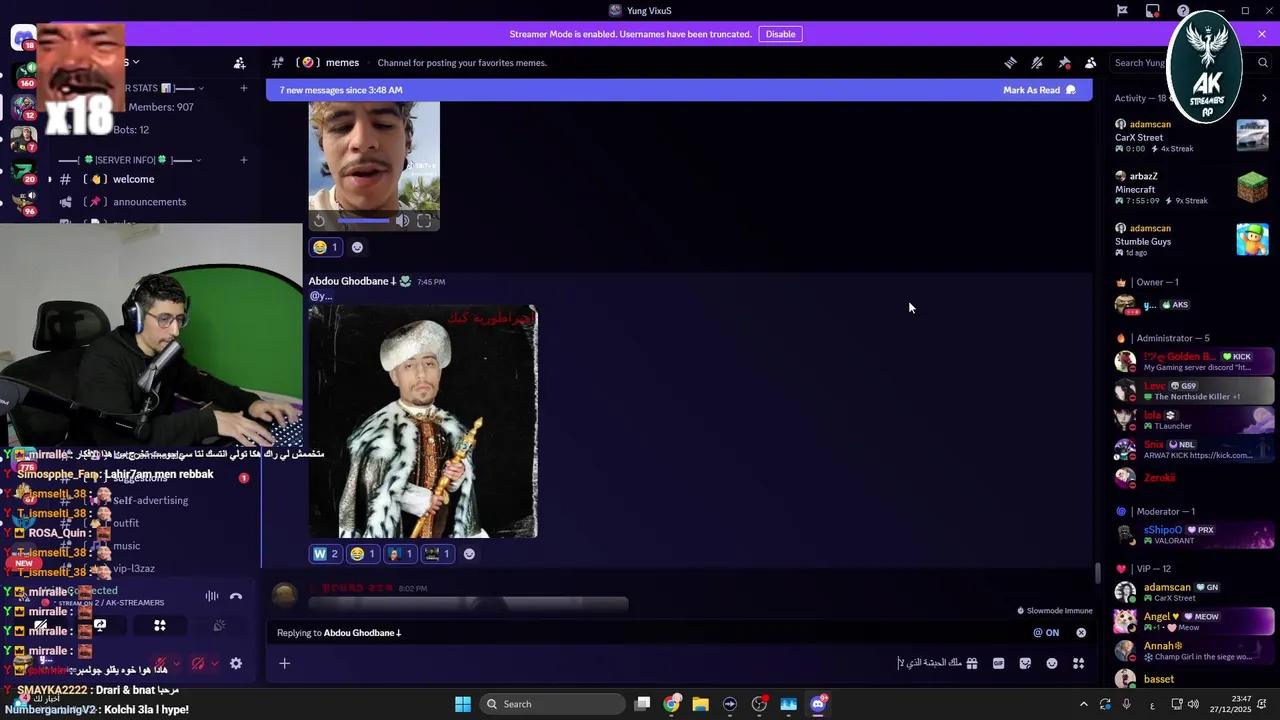Open adamscan Stumble Guys activity card
Image resolution: width=1280 pixels, height=720 pixels.
(x=1192, y=240)
